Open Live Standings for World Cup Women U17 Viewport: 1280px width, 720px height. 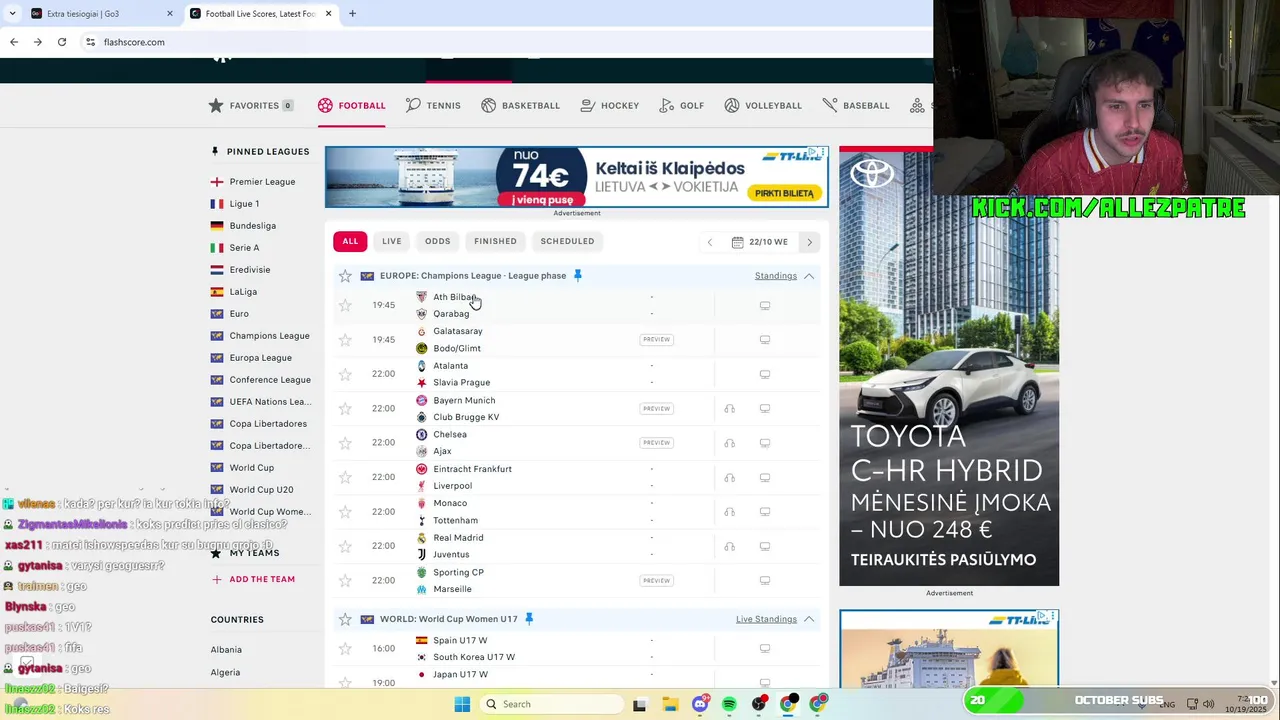pyautogui.click(x=766, y=619)
